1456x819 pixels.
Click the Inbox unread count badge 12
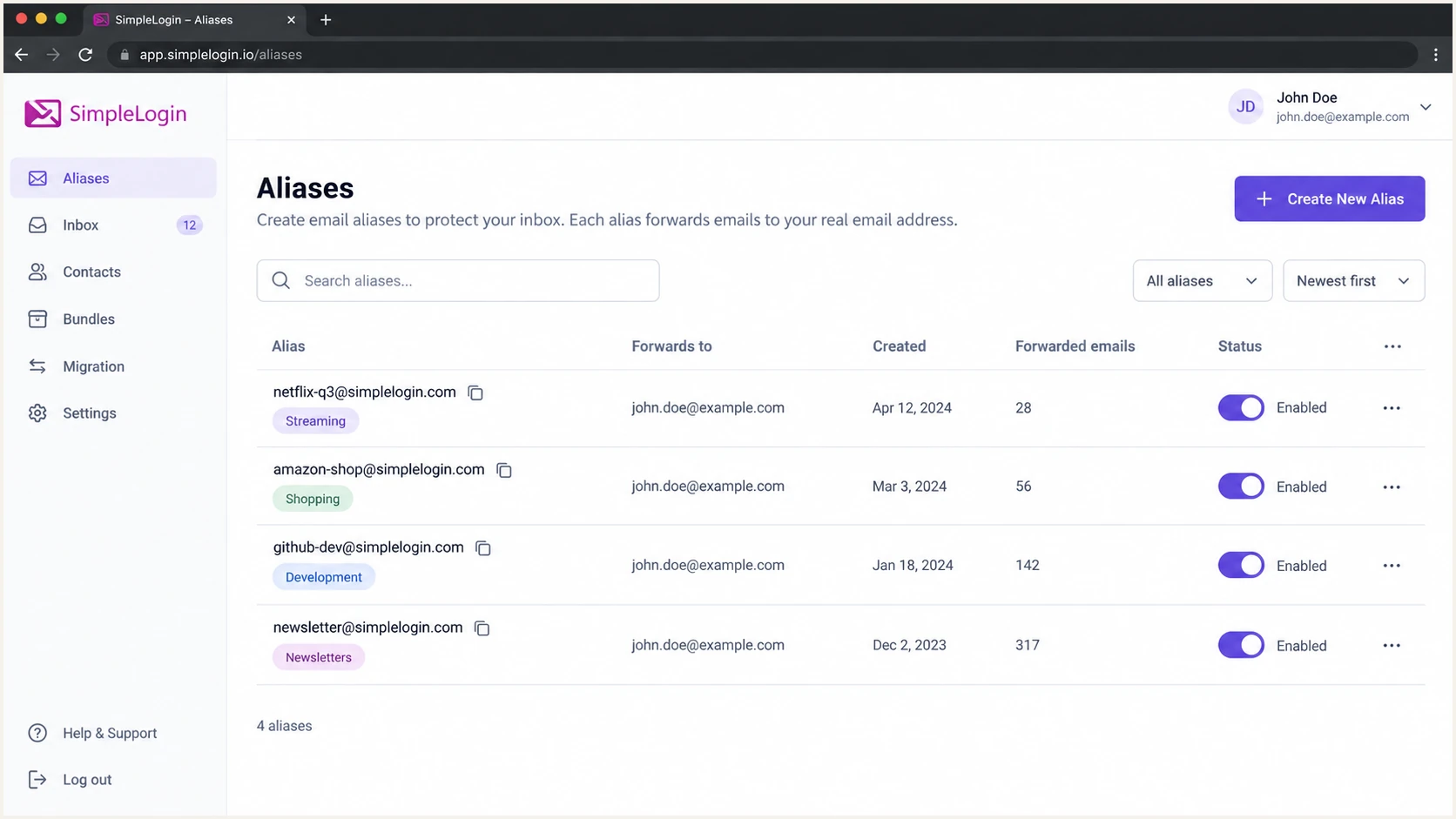[189, 225]
